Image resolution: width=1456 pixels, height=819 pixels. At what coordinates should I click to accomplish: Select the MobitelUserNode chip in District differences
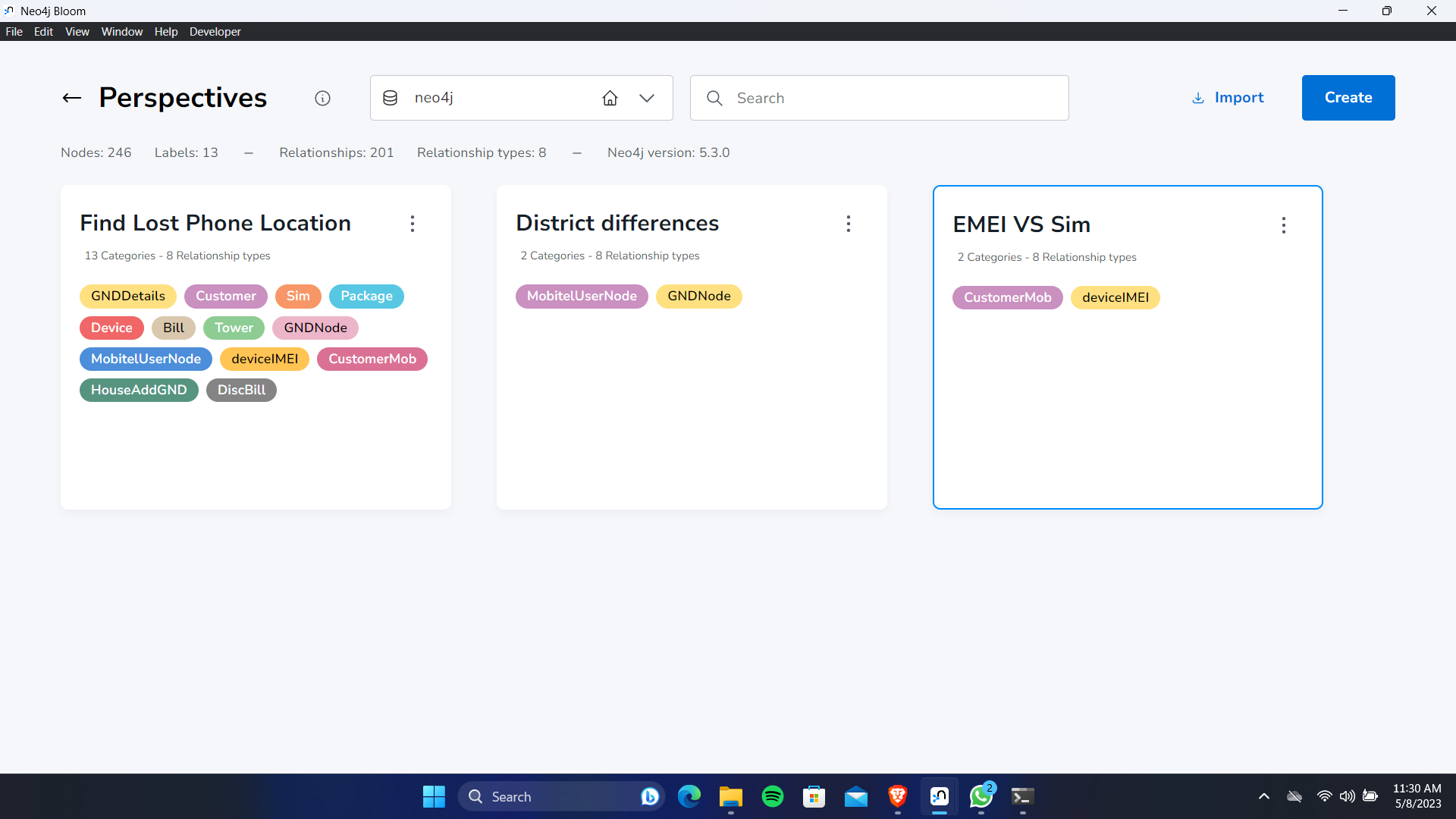(x=582, y=296)
